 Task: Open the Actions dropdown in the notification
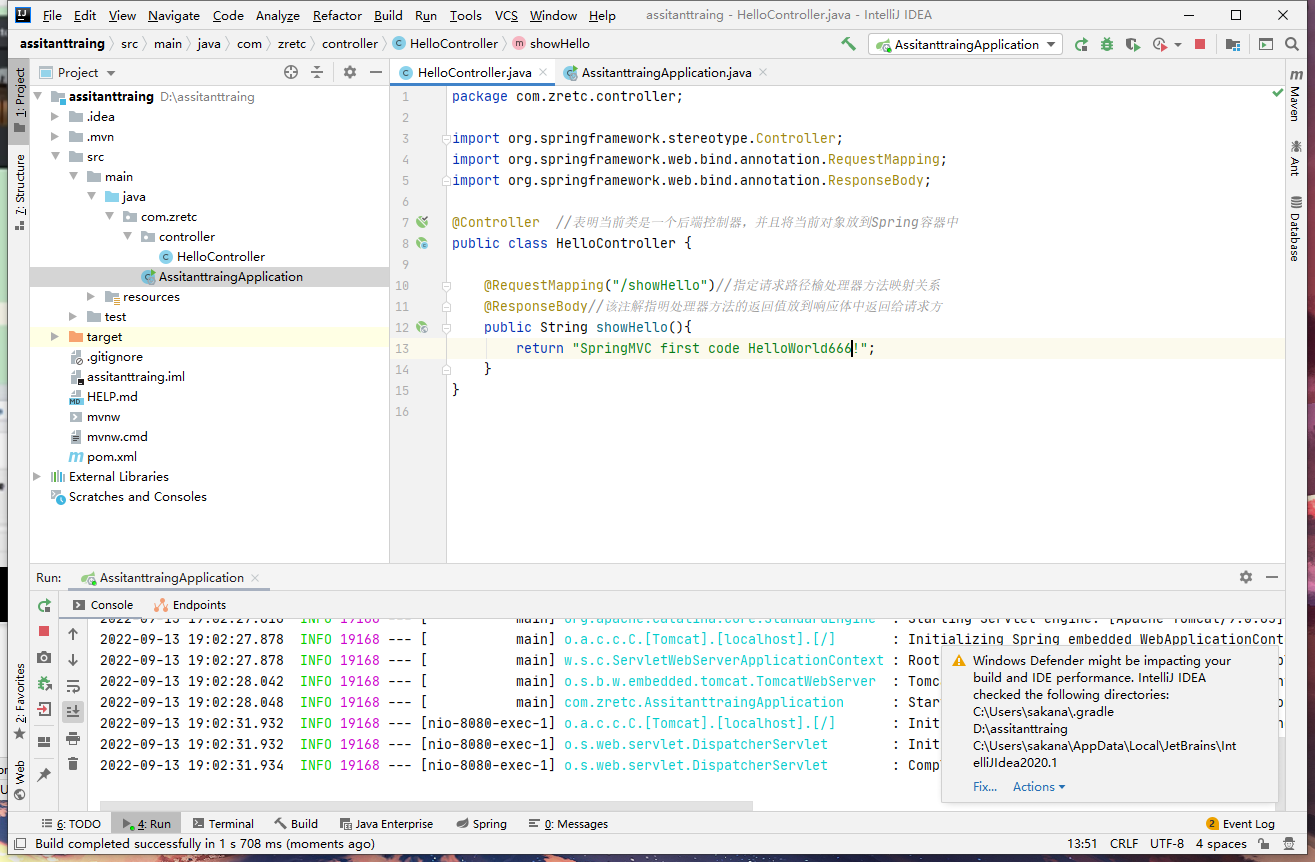[x=1039, y=787]
